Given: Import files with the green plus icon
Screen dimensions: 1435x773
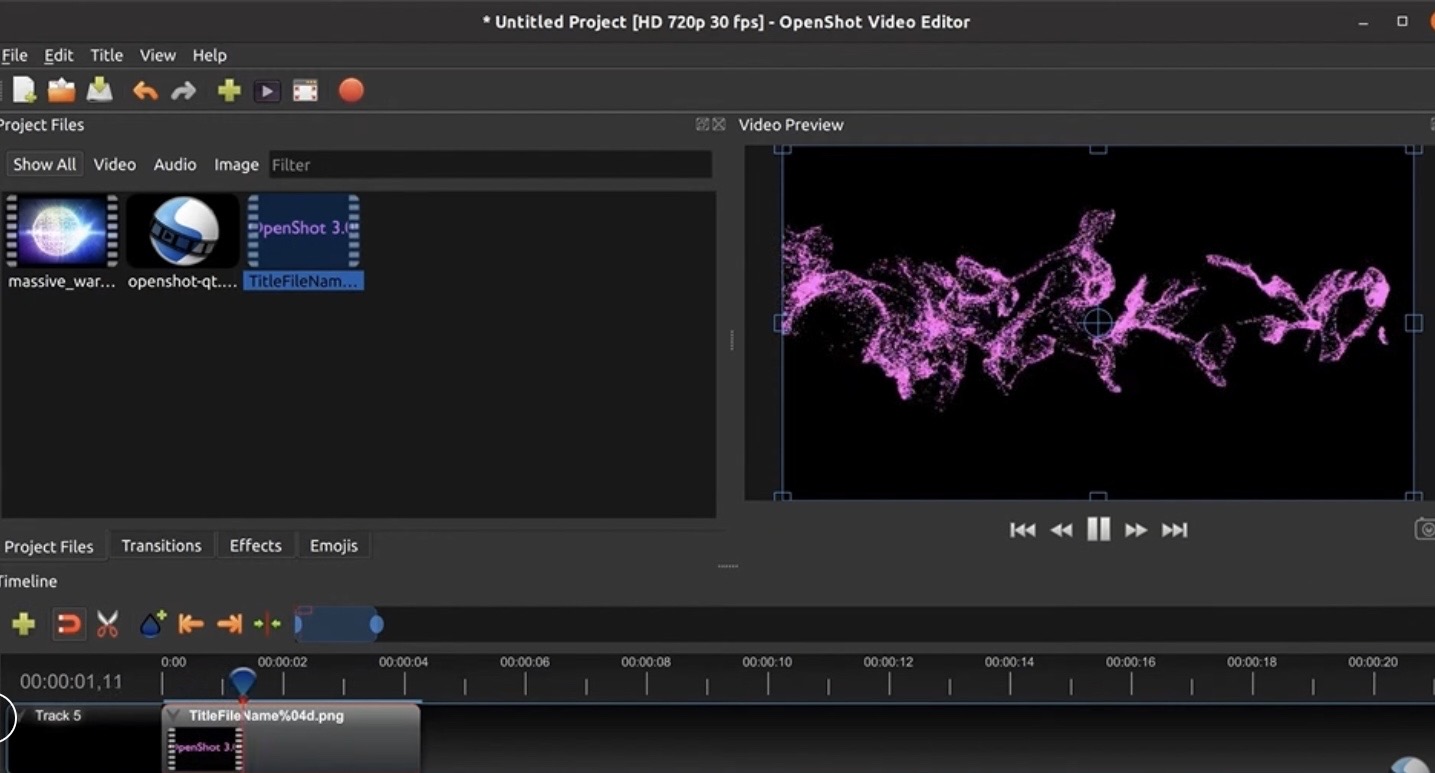Looking at the screenshot, I should click(229, 91).
